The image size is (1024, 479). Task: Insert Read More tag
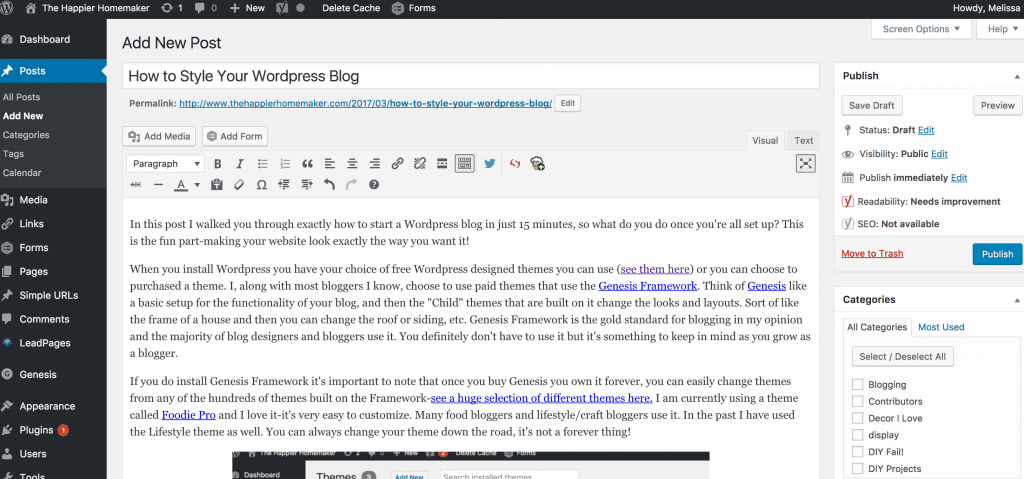(x=442, y=164)
